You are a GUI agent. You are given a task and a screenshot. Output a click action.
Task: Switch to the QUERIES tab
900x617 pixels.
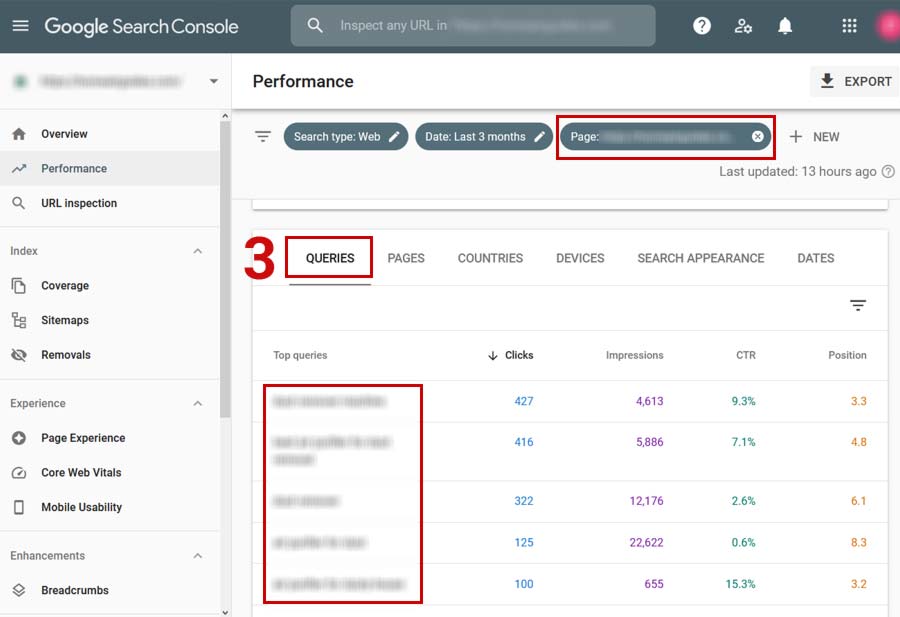click(330, 258)
